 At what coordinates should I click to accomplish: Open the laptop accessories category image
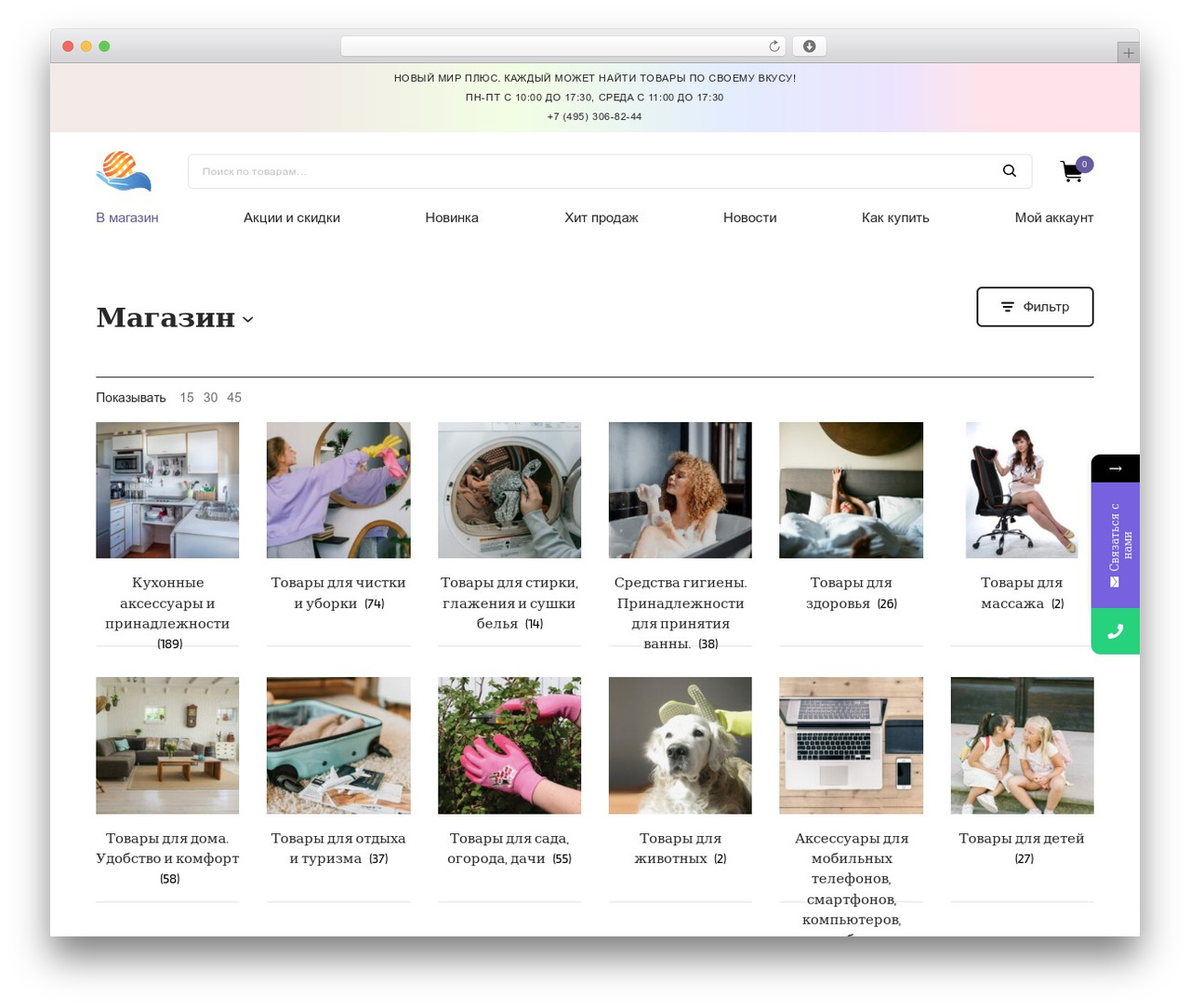[x=852, y=746]
